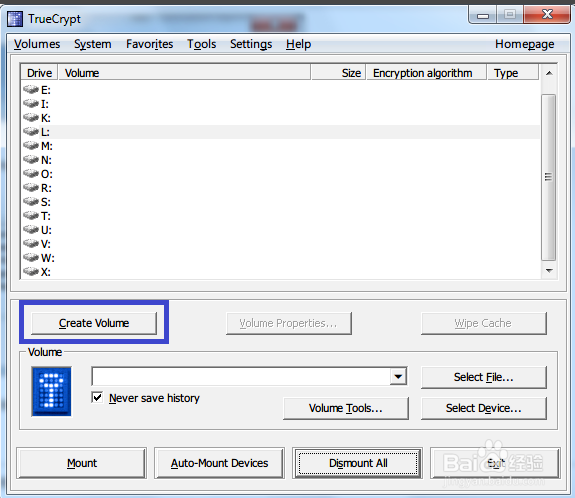Click the drive icon next to T:
This screenshot has width=575, height=498.
click(x=31, y=215)
